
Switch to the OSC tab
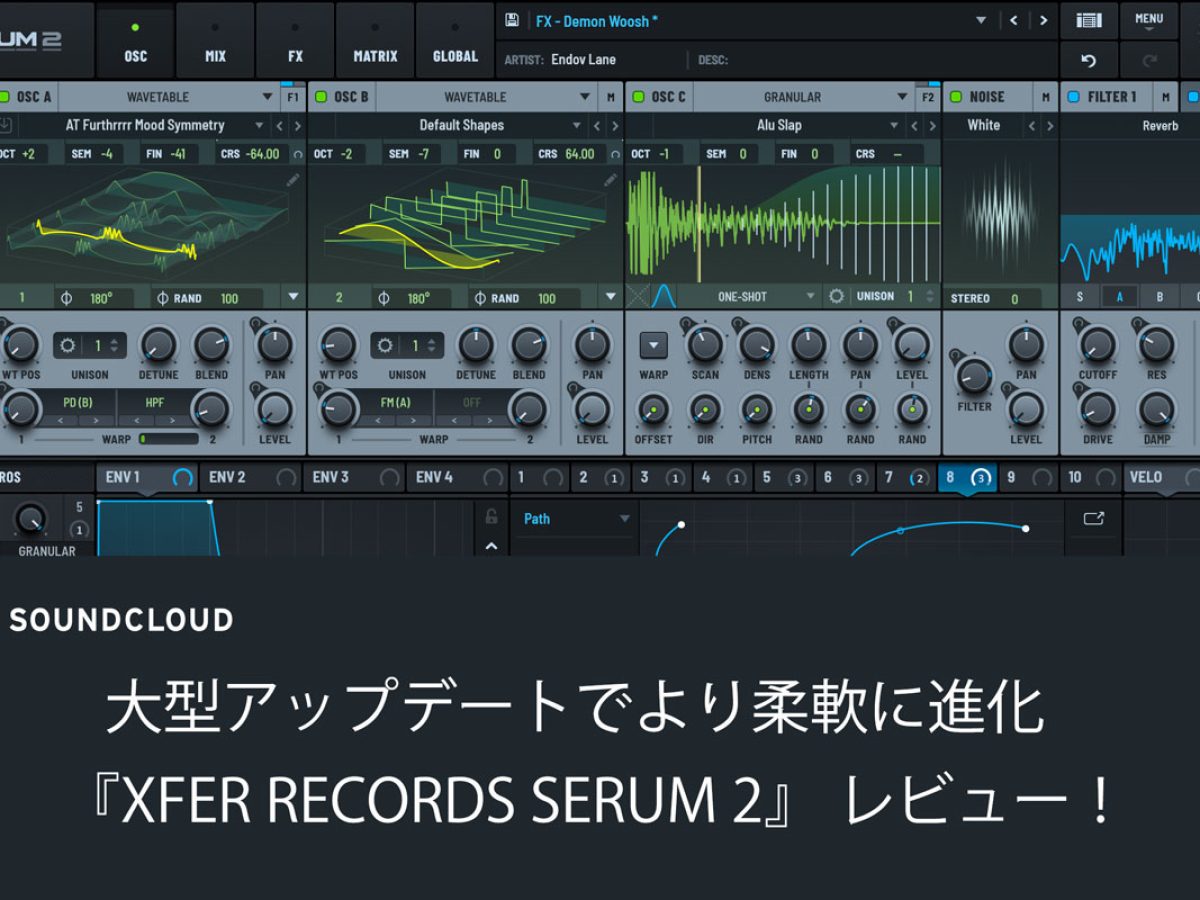pyautogui.click(x=135, y=42)
